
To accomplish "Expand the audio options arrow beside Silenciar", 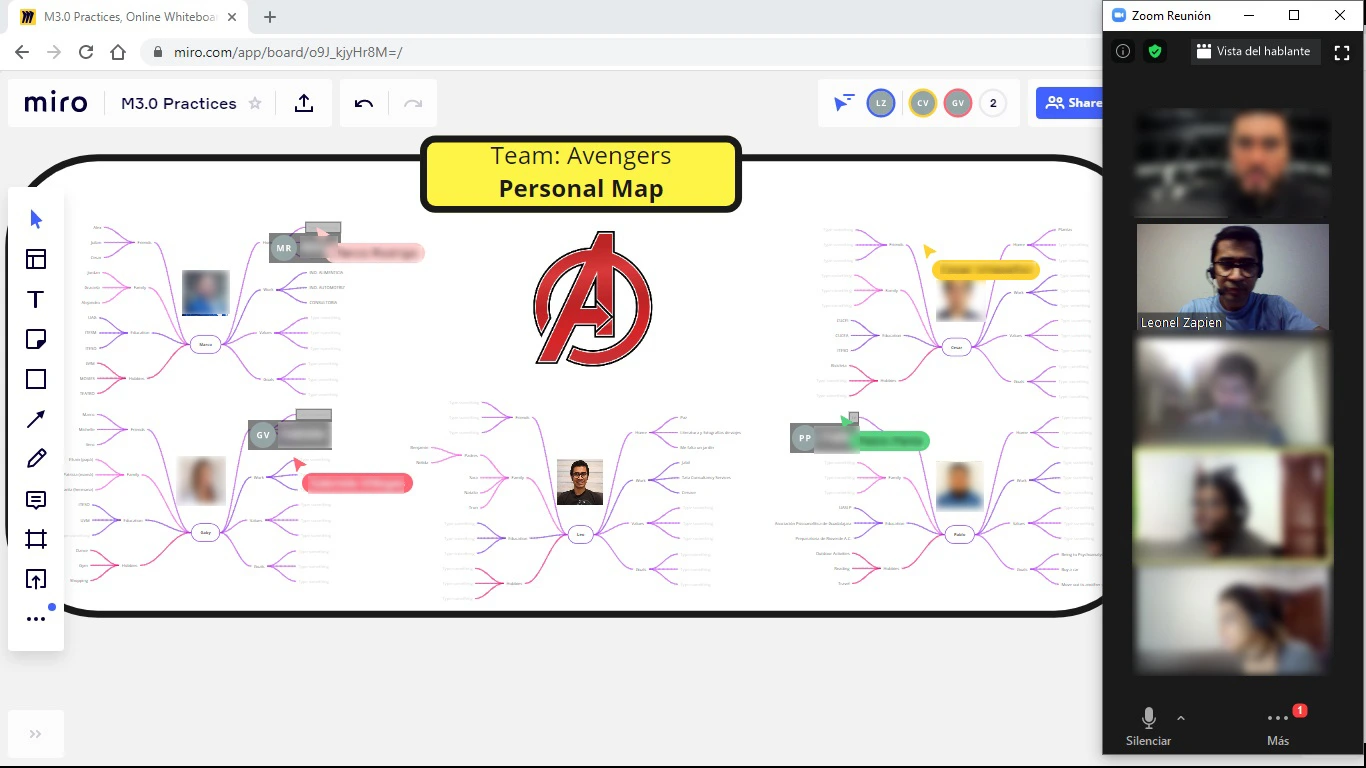I will point(1181,718).
